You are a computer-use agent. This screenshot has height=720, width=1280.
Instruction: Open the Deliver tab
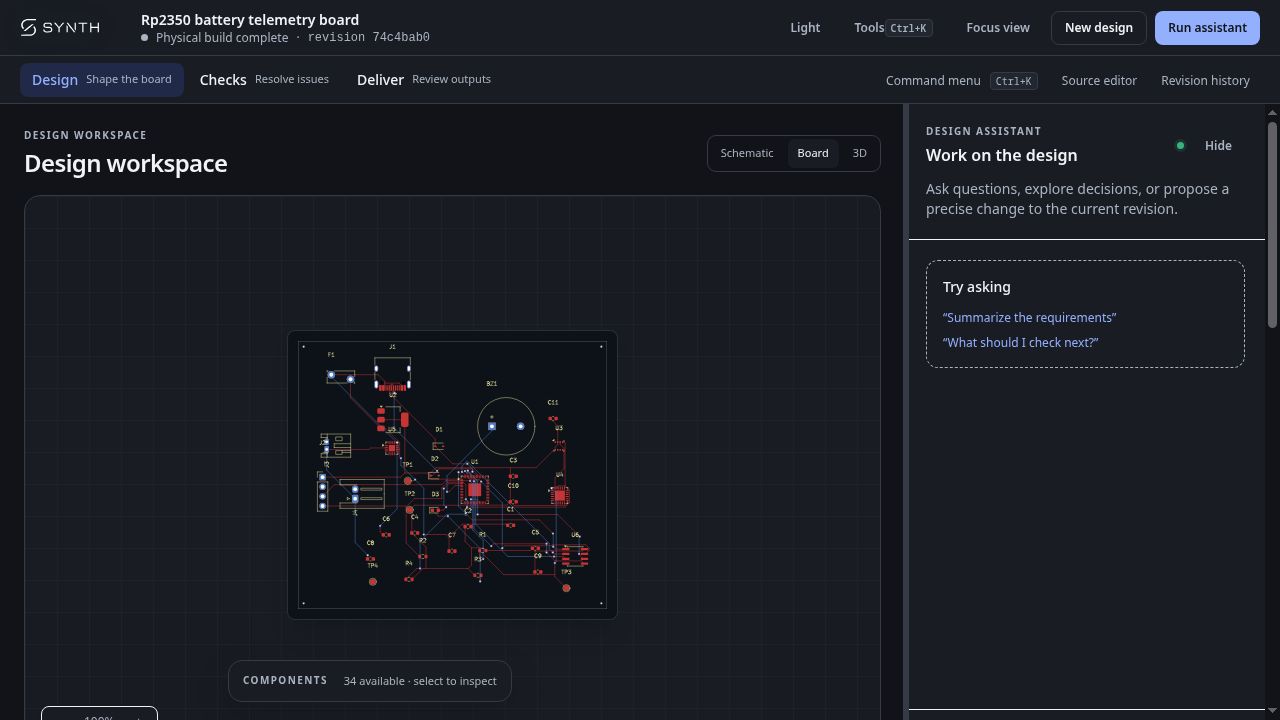424,80
